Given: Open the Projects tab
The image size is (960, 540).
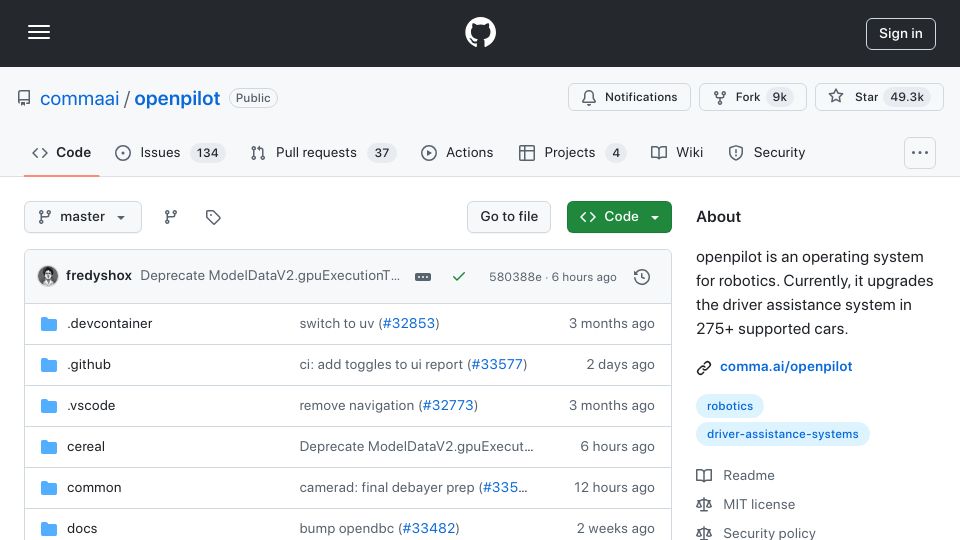Looking at the screenshot, I should [572, 152].
